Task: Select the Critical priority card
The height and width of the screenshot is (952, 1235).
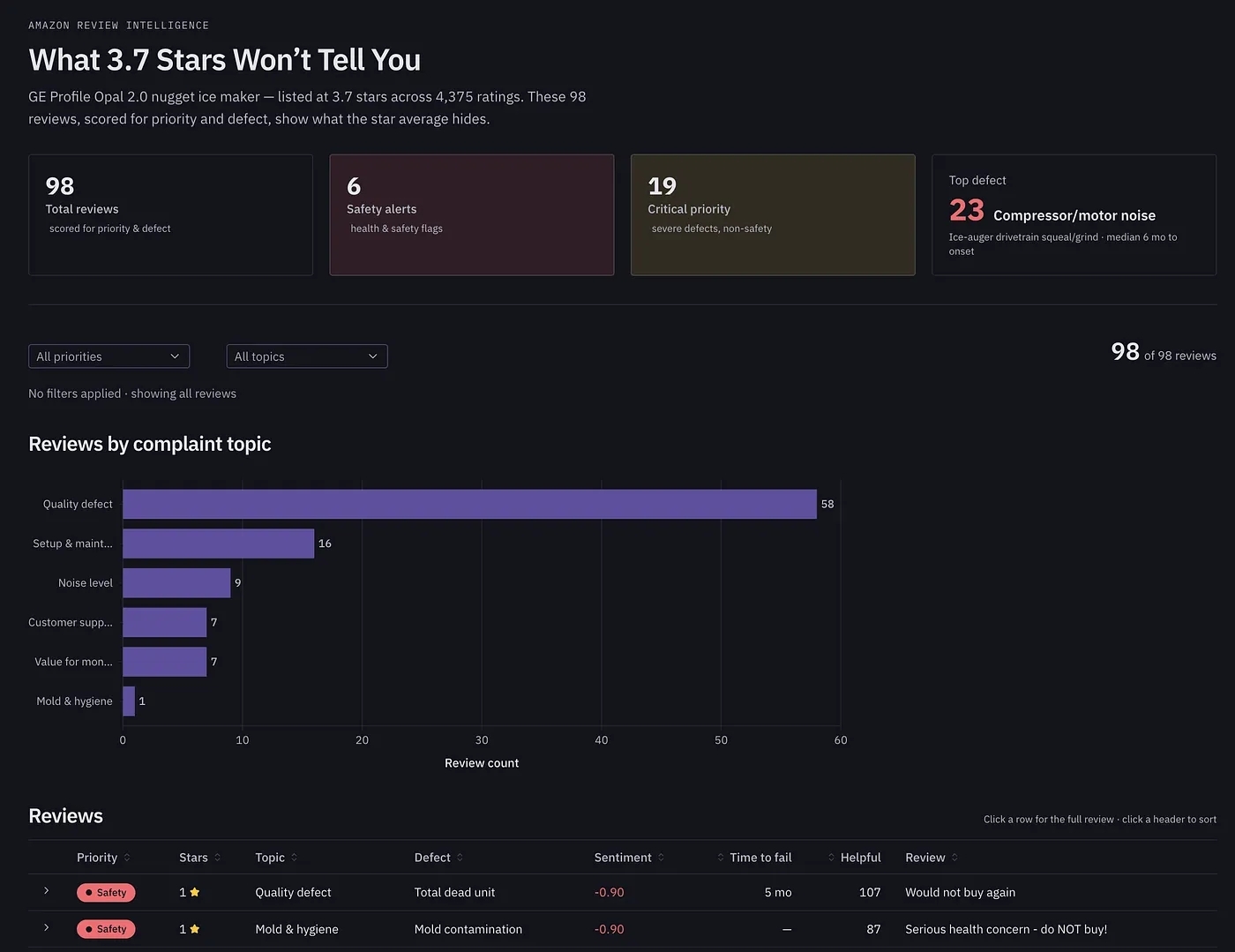Action: [773, 215]
